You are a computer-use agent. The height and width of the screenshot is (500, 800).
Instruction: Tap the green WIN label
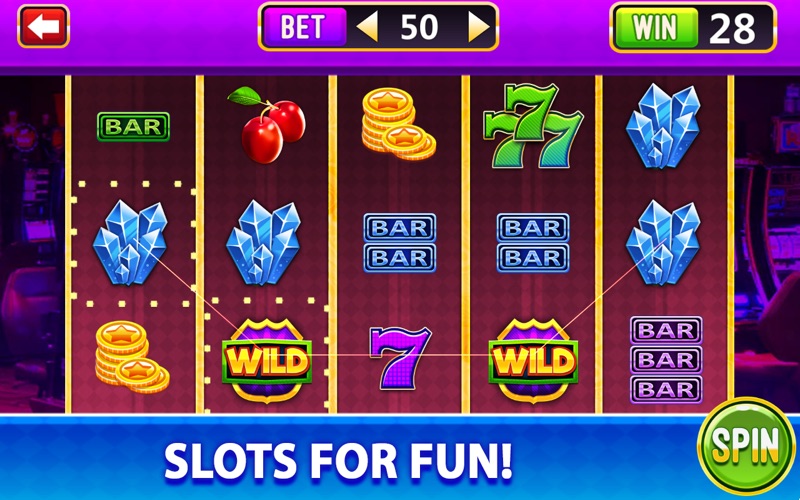pyautogui.click(x=656, y=27)
